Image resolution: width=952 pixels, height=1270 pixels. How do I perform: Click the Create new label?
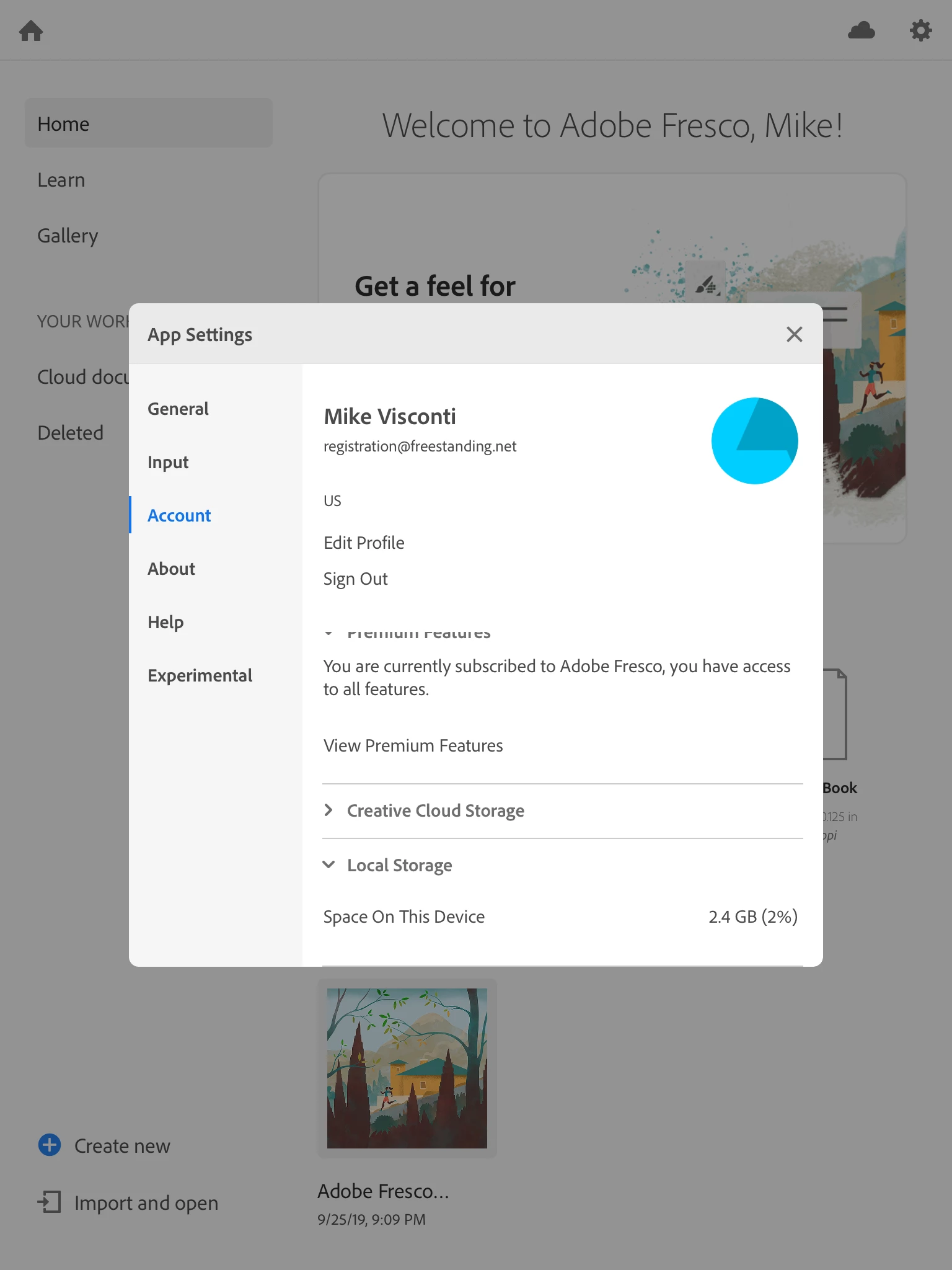click(x=122, y=1146)
